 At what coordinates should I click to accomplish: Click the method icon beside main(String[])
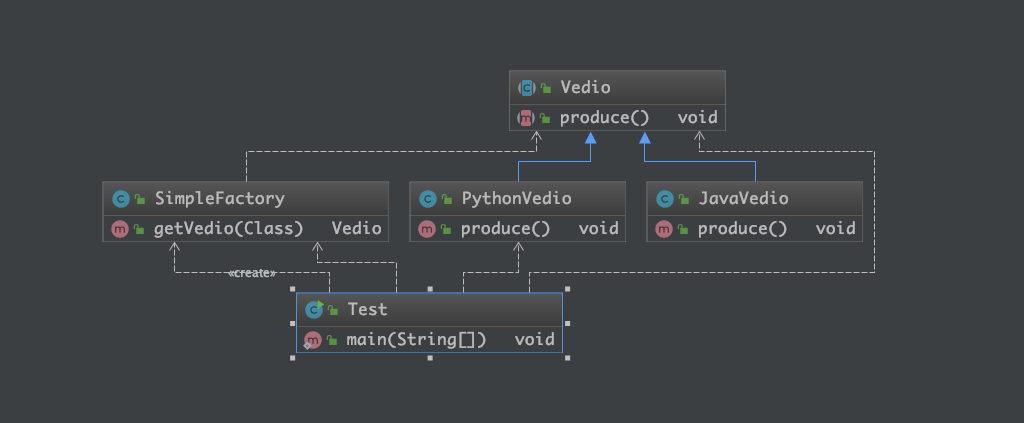[x=313, y=340]
